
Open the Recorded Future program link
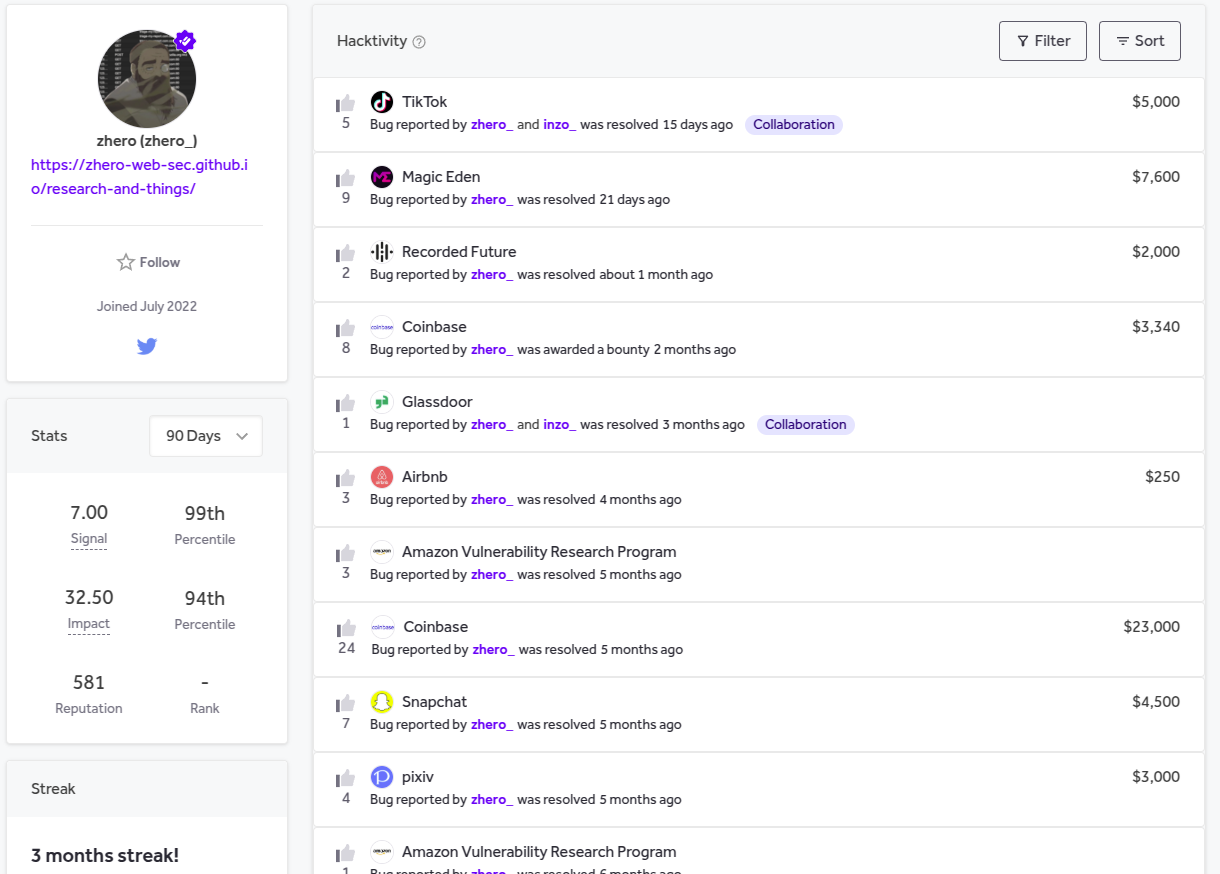(459, 252)
